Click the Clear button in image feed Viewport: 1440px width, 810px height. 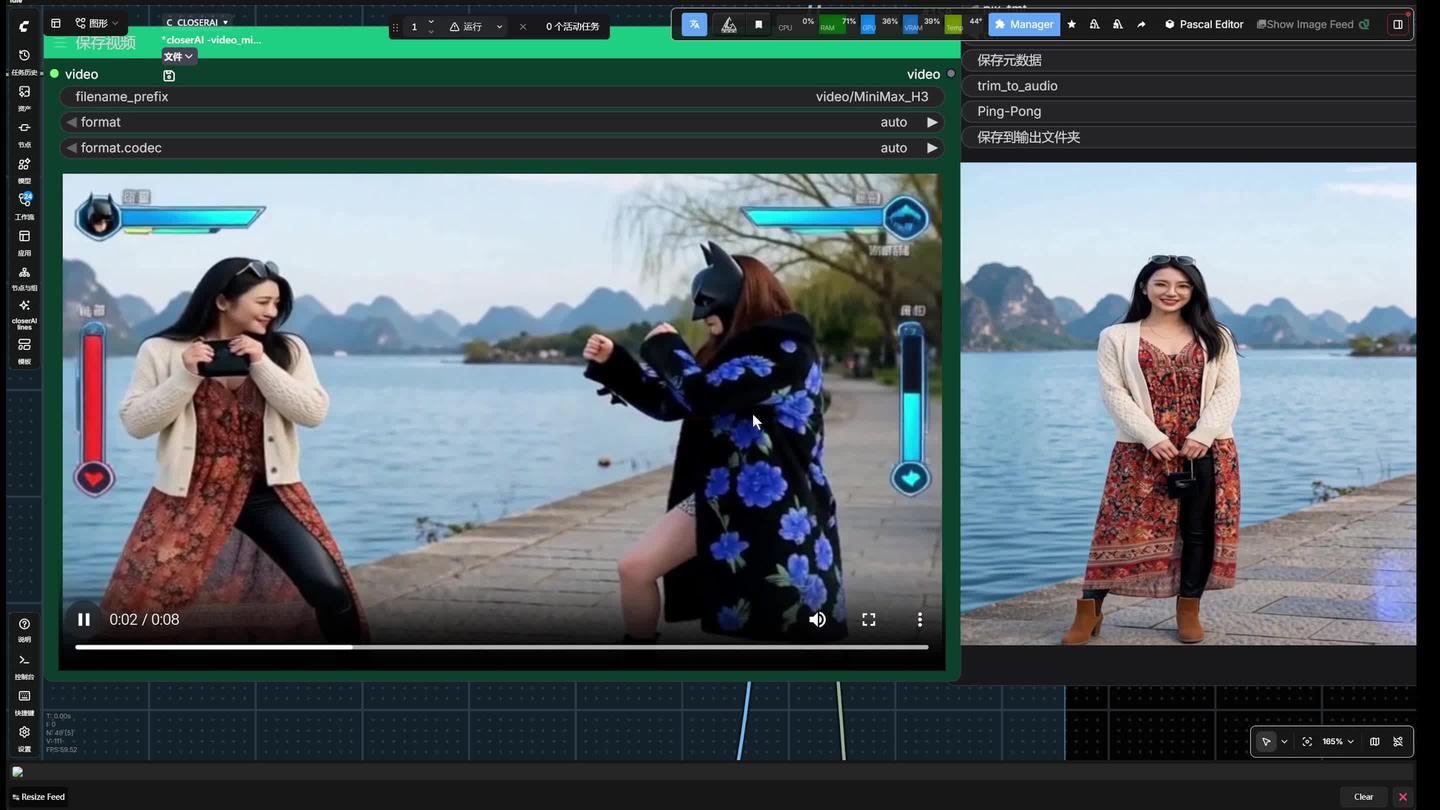pos(1363,797)
